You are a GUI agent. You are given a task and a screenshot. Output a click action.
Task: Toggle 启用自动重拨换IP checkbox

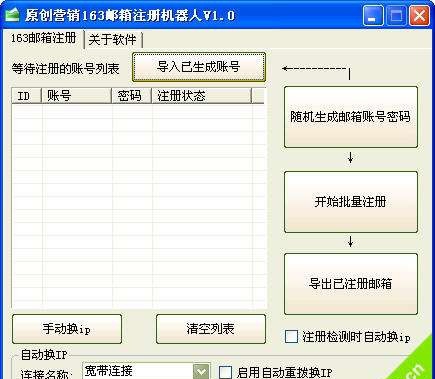coord(225,372)
